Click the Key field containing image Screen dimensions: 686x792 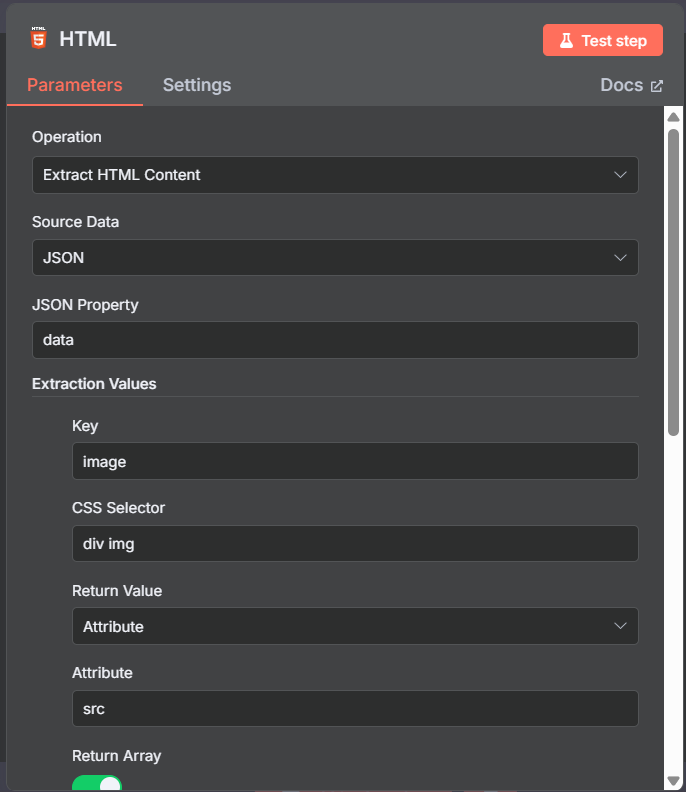click(x=355, y=461)
